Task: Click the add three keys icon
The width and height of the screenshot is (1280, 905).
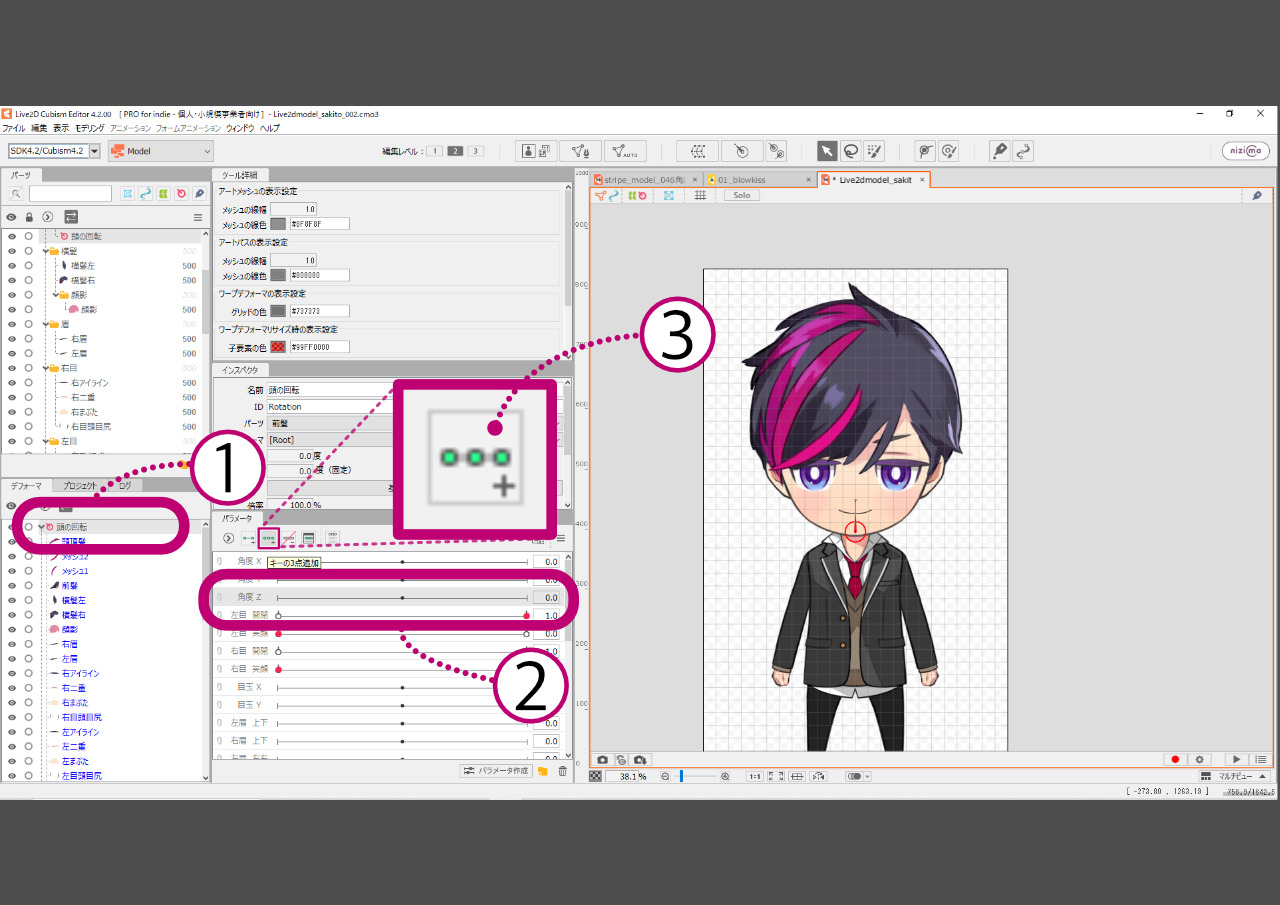Action: pos(268,538)
